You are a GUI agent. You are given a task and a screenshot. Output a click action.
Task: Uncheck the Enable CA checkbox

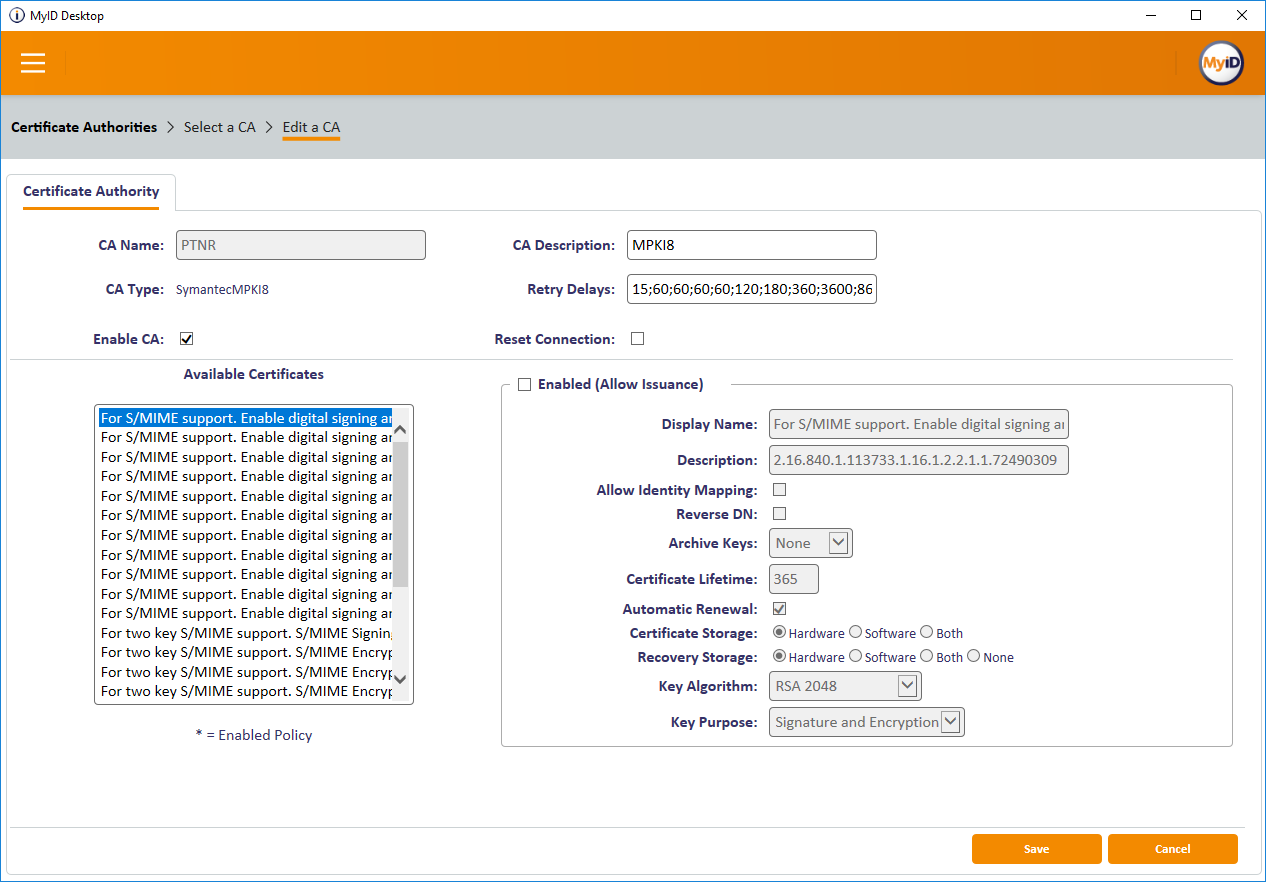tap(186, 339)
